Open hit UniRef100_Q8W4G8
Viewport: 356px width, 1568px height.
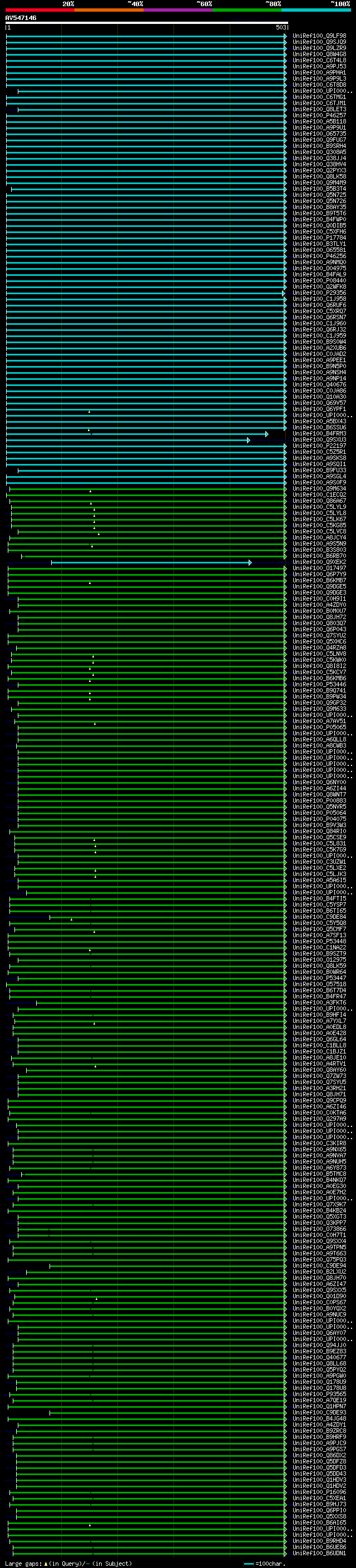pos(319,54)
